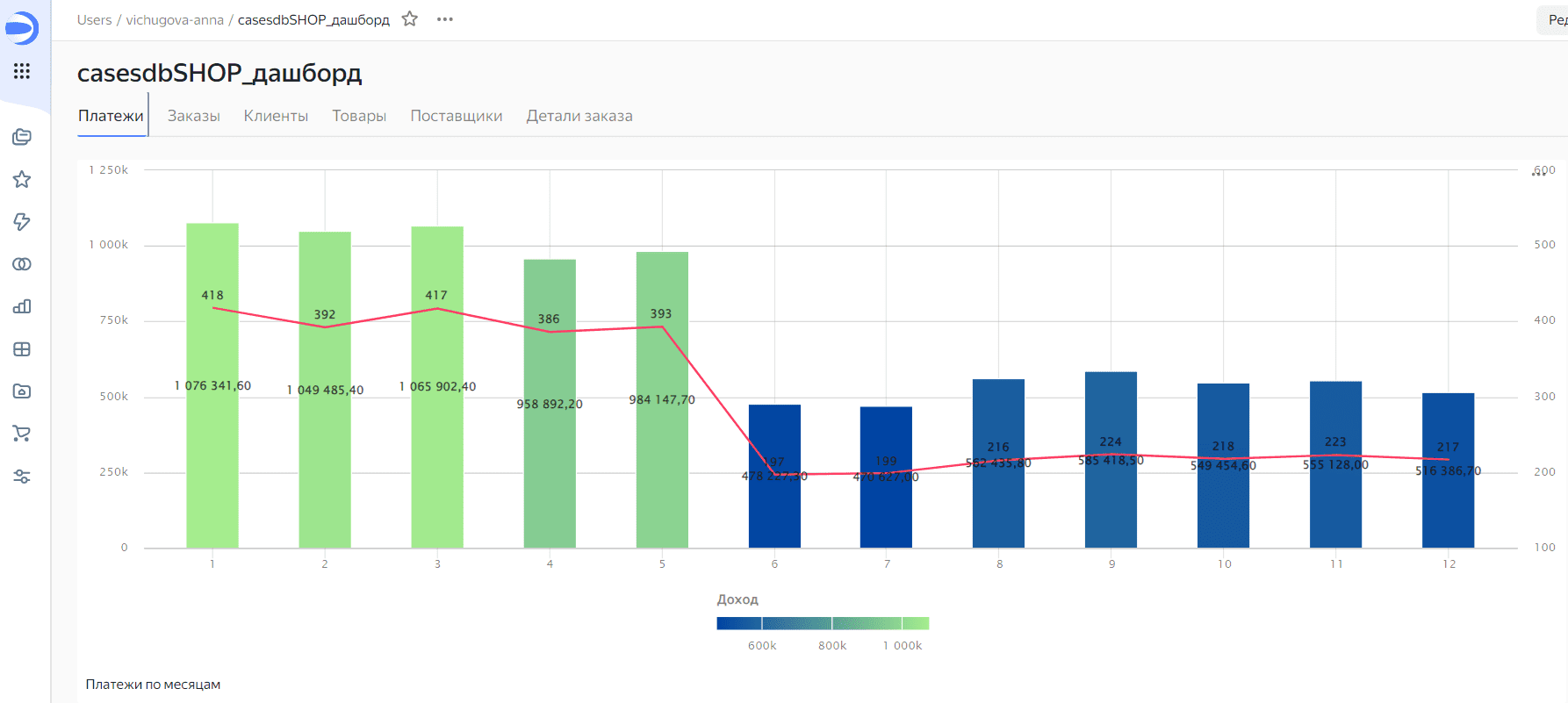Open favorites star in sidebar
Image resolution: width=1568 pixels, height=703 pixels.
(x=22, y=179)
